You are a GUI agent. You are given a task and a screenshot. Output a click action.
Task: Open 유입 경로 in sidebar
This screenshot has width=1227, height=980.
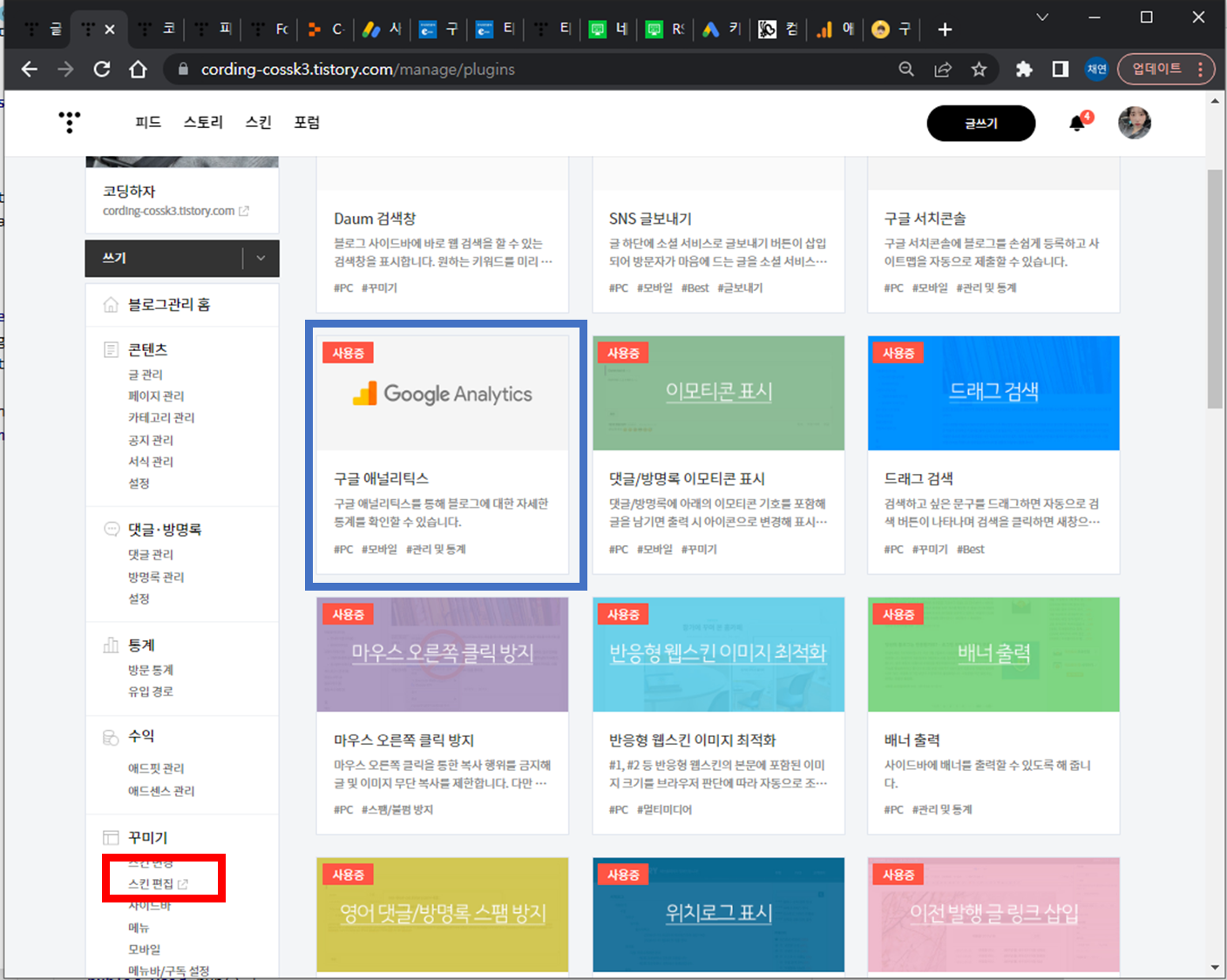[x=151, y=692]
